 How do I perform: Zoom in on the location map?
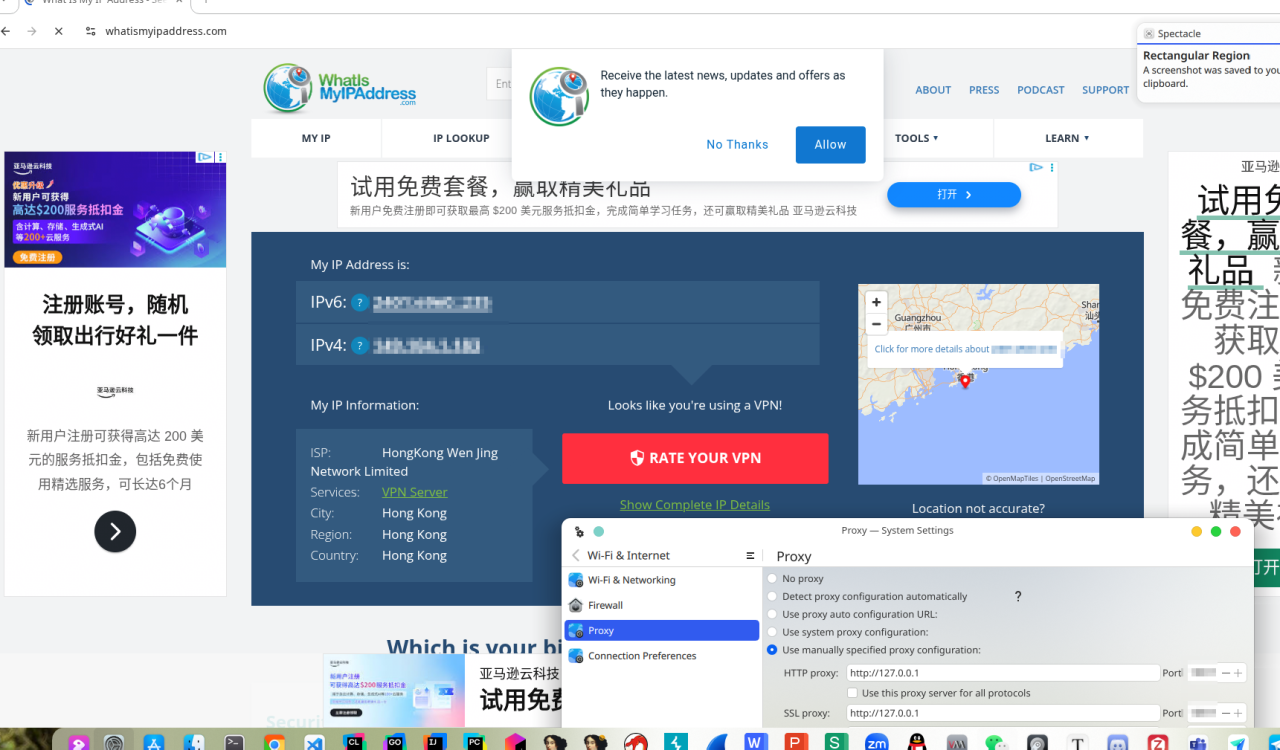point(876,302)
